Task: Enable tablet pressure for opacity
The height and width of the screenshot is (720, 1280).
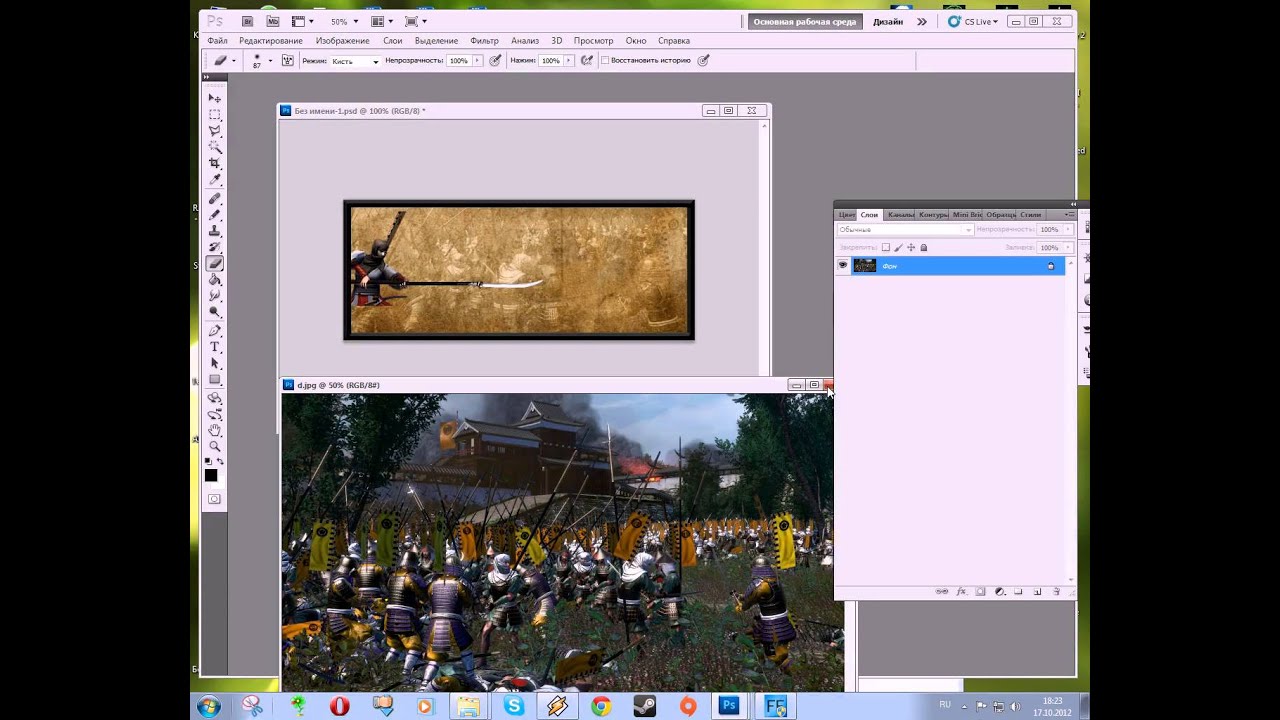Action: 495,60
